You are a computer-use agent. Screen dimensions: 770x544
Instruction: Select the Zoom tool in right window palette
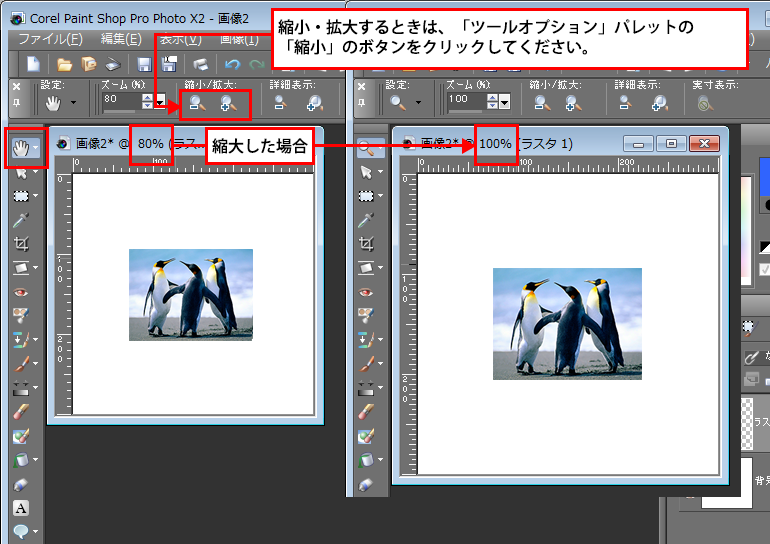click(366, 147)
